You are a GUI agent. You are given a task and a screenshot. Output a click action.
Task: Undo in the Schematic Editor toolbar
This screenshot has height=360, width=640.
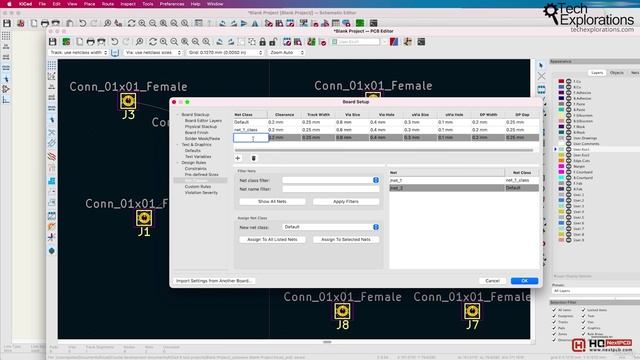[x=82, y=23]
